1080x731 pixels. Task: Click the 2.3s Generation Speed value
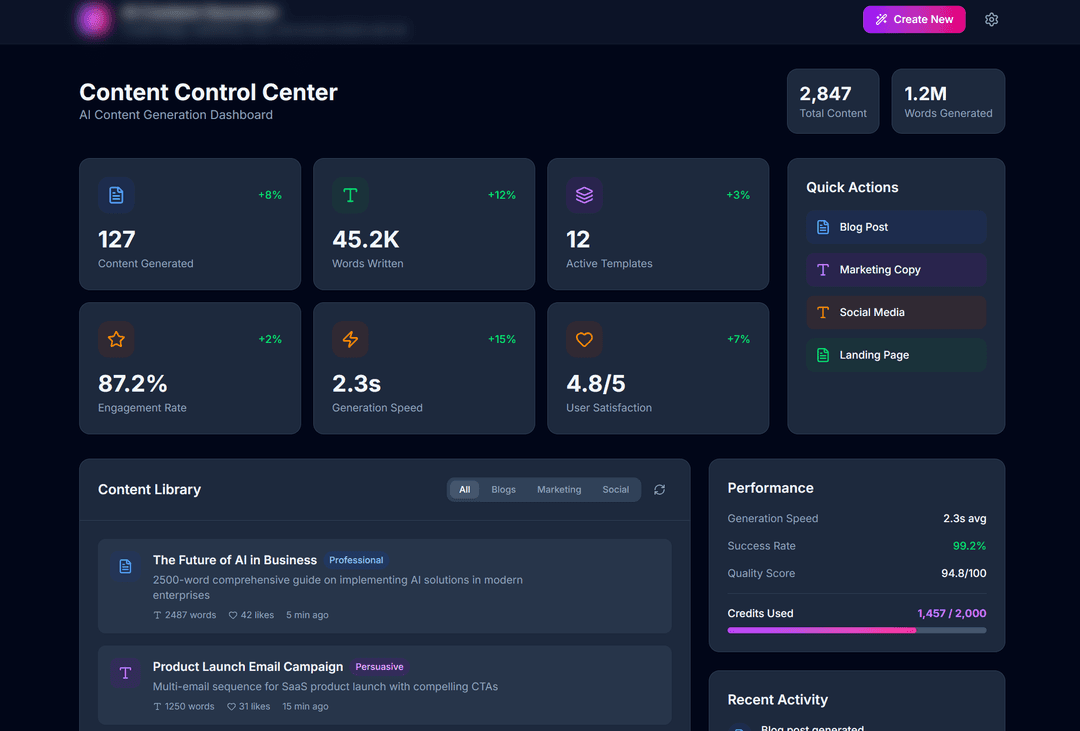pos(357,384)
